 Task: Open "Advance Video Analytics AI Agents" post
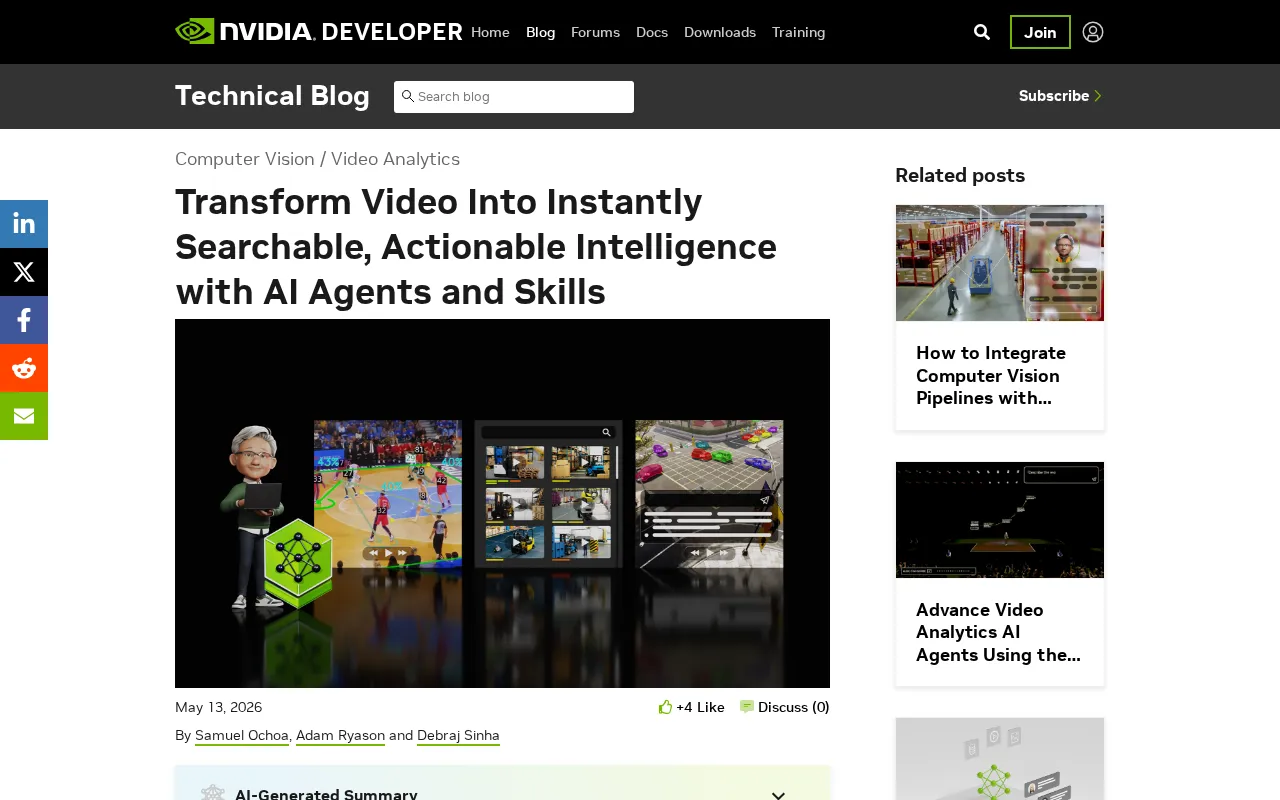998,632
